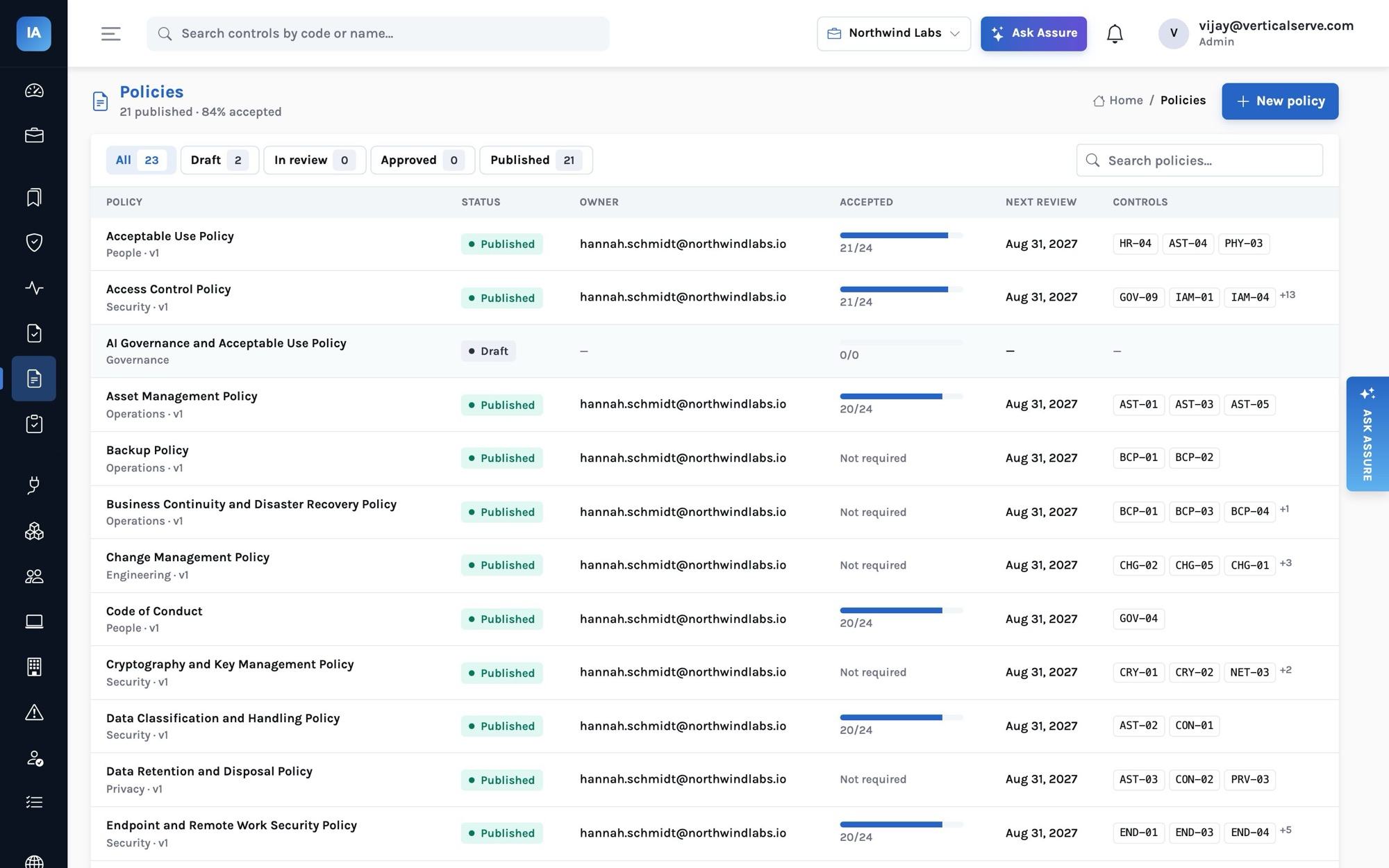
Task: Open the briefcase sidebar icon
Action: click(34, 135)
